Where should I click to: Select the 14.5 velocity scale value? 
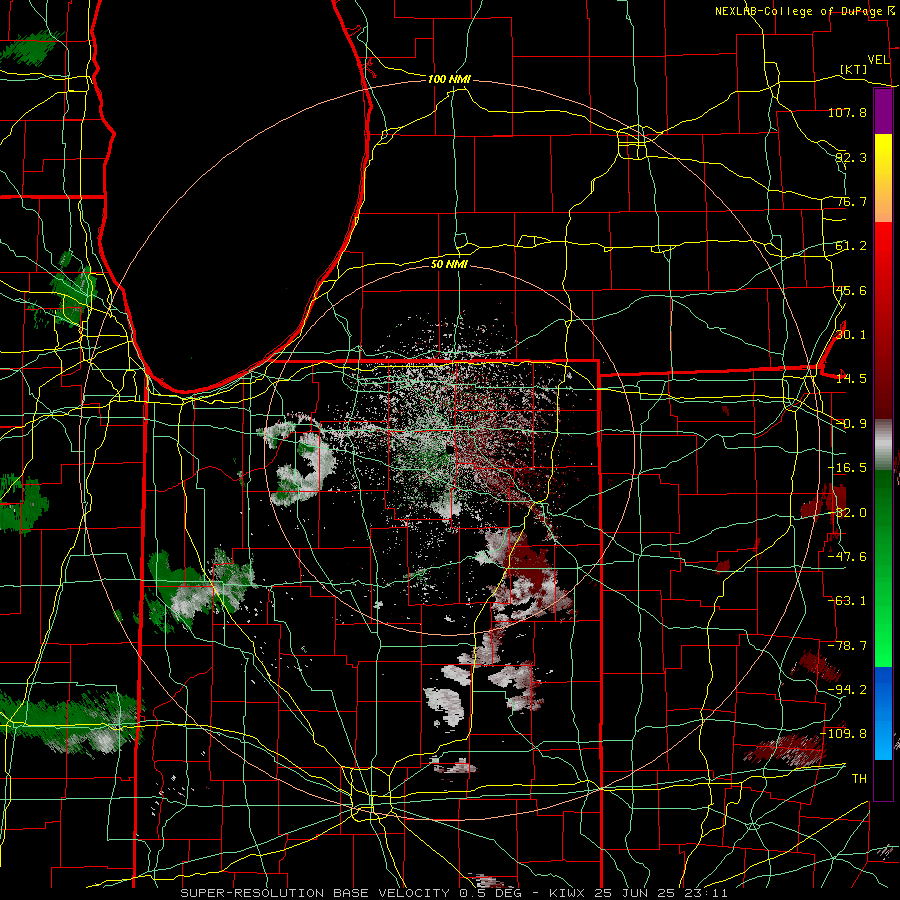point(851,379)
